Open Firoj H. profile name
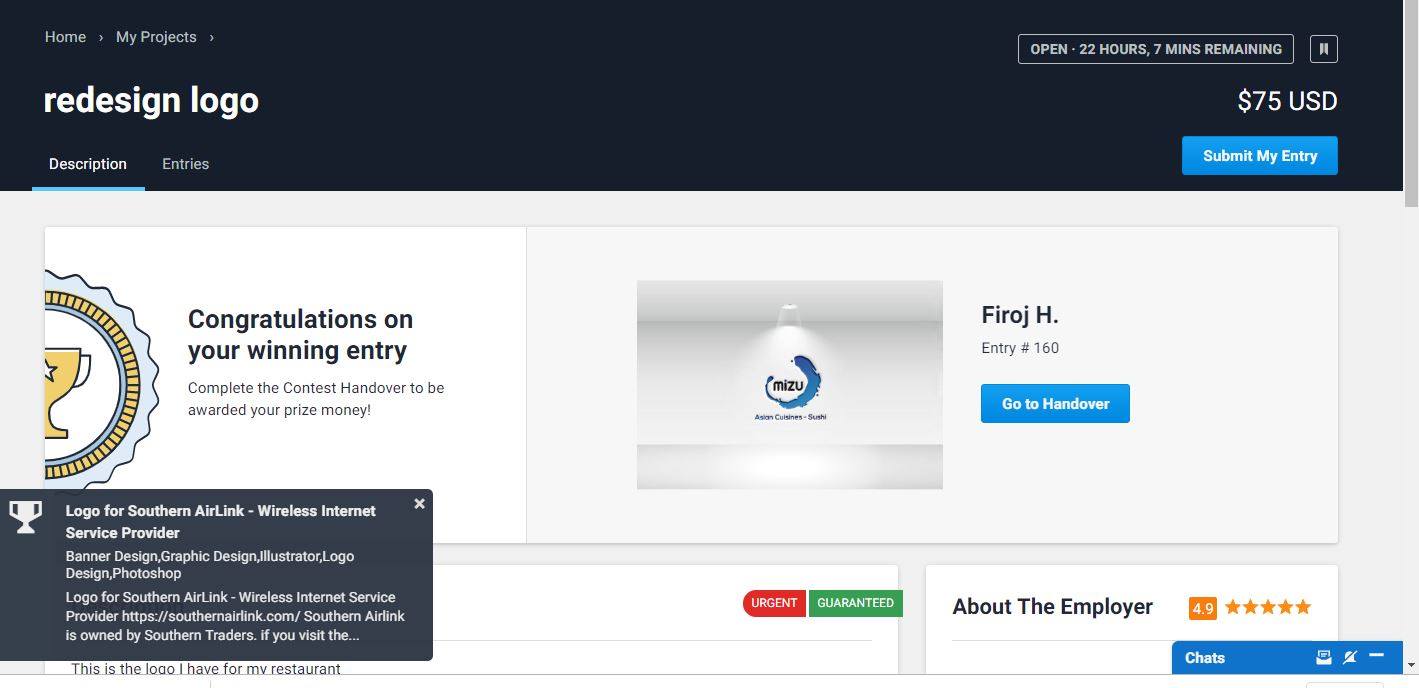This screenshot has height=688, width=1419. coord(1020,315)
